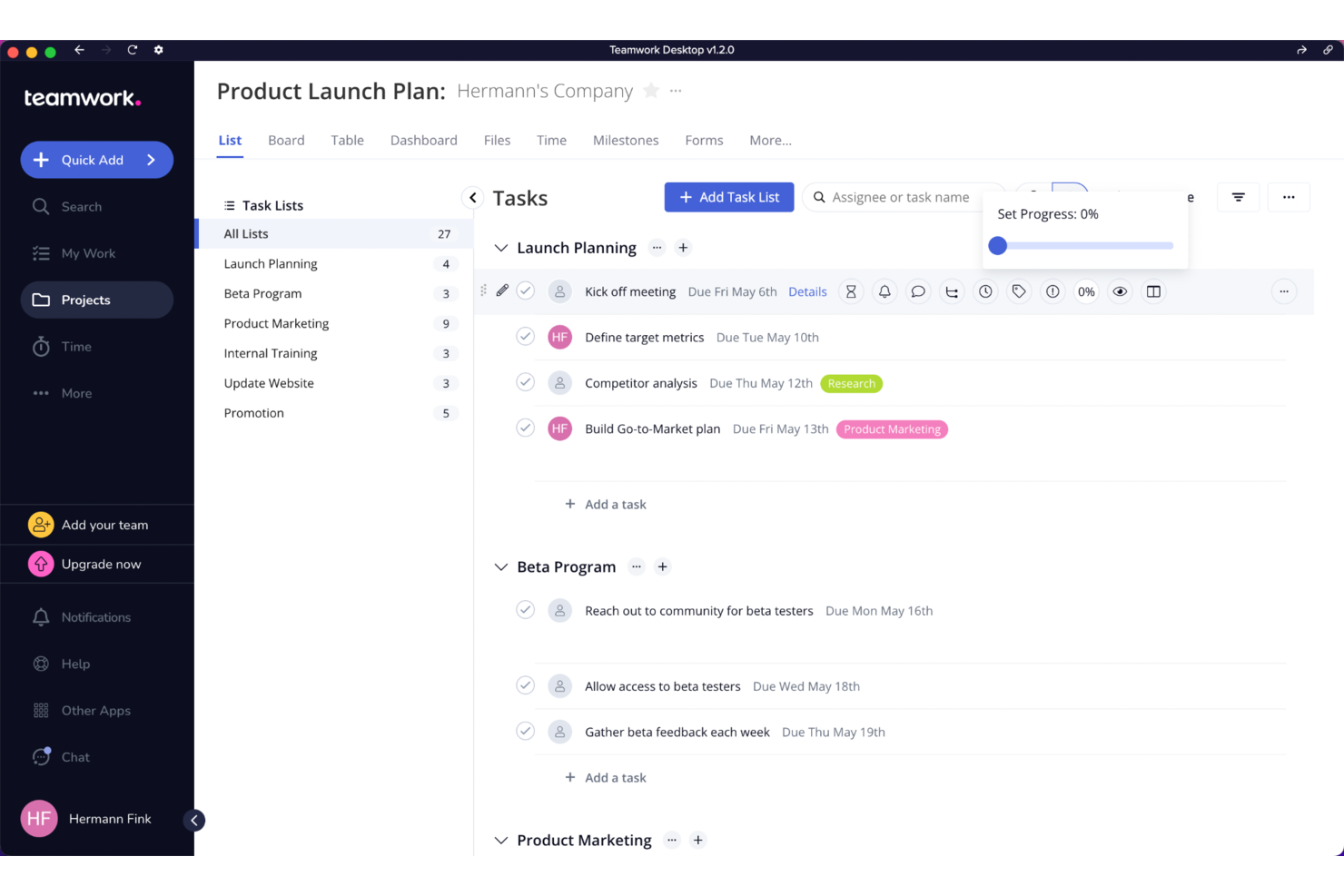
Task: Open Beta Program list options ellipsis
Action: click(x=637, y=566)
